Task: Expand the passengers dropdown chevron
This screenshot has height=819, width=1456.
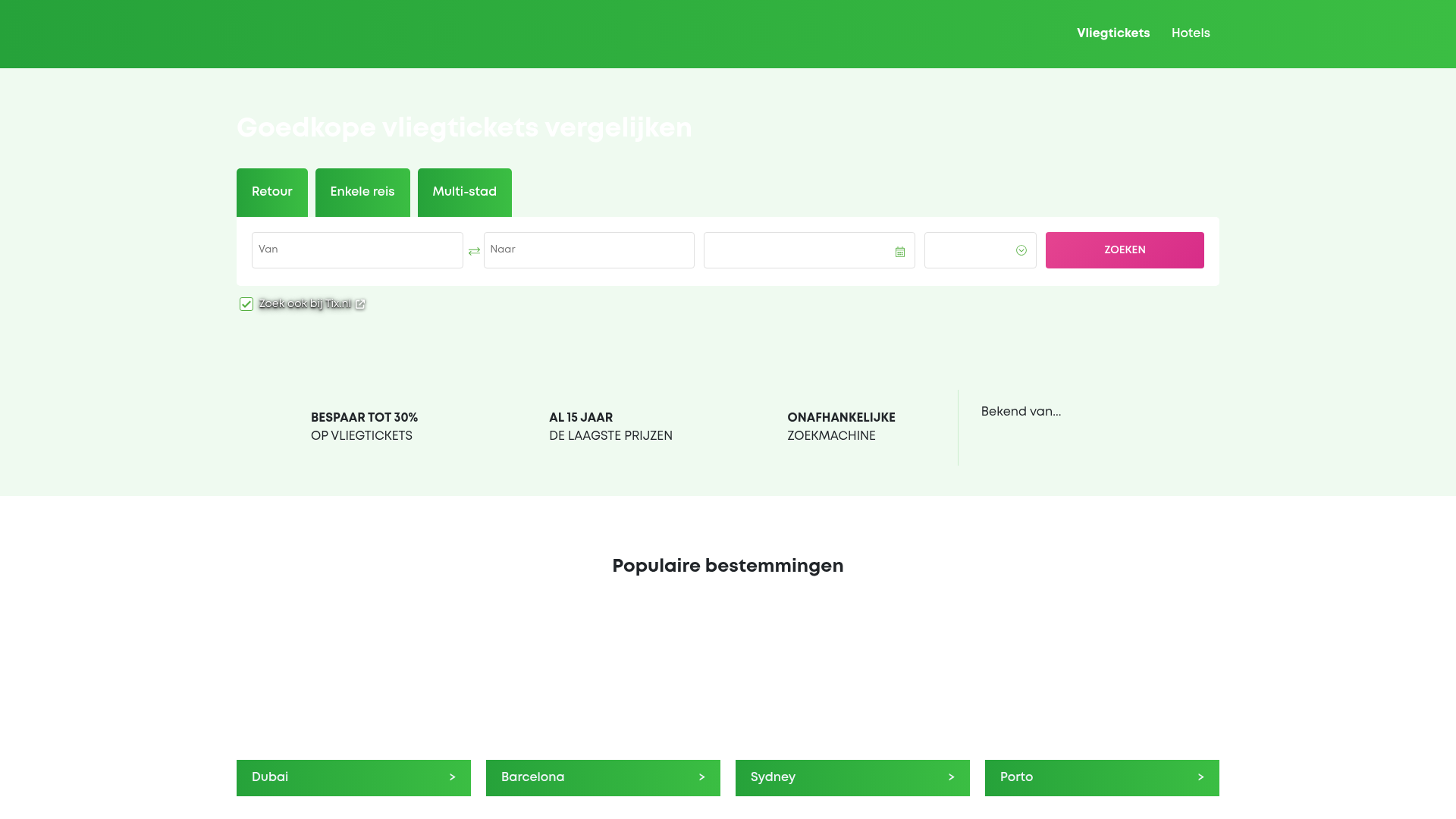Action: point(1021,250)
